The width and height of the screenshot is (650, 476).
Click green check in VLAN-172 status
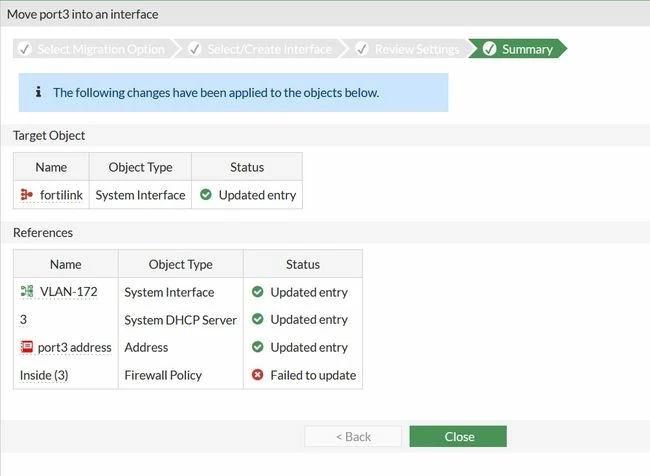click(x=257, y=291)
